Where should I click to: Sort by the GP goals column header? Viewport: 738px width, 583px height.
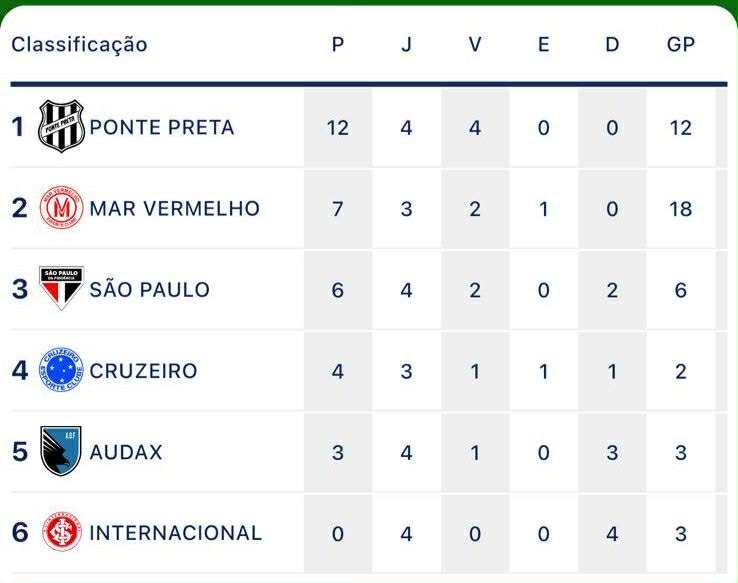click(x=681, y=44)
